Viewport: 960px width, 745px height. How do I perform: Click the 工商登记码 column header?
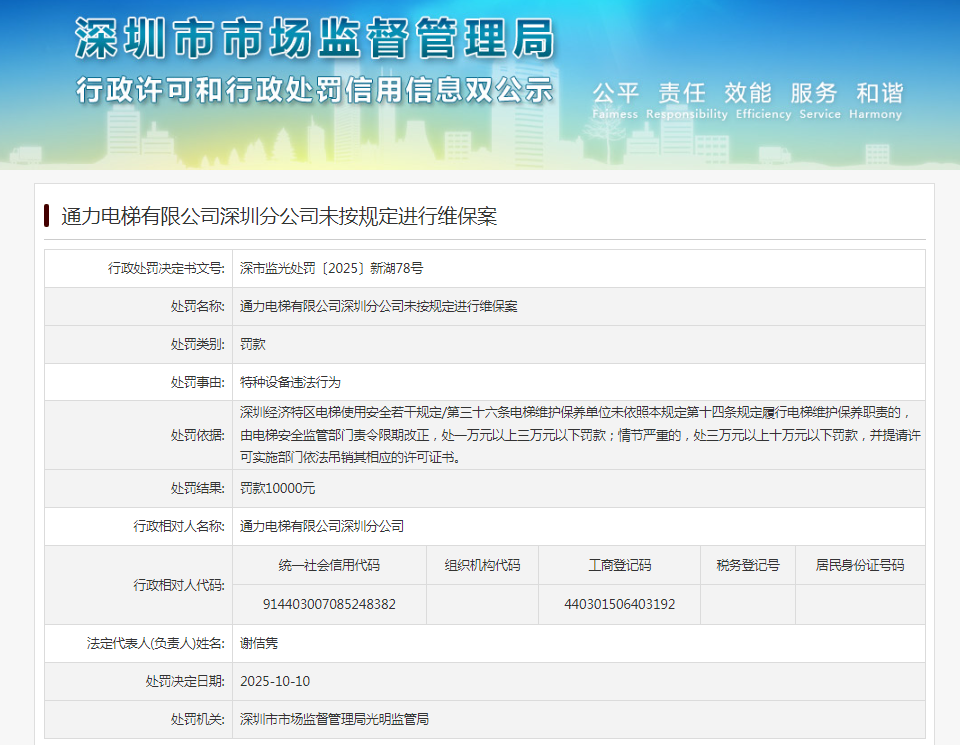tap(619, 565)
